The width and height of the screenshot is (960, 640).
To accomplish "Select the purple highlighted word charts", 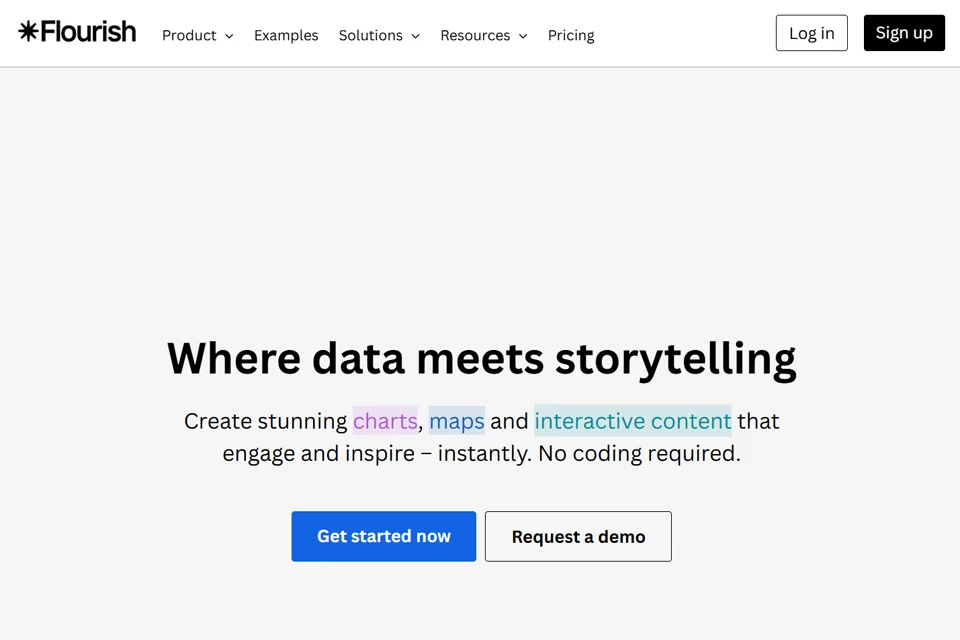I will coord(385,421).
